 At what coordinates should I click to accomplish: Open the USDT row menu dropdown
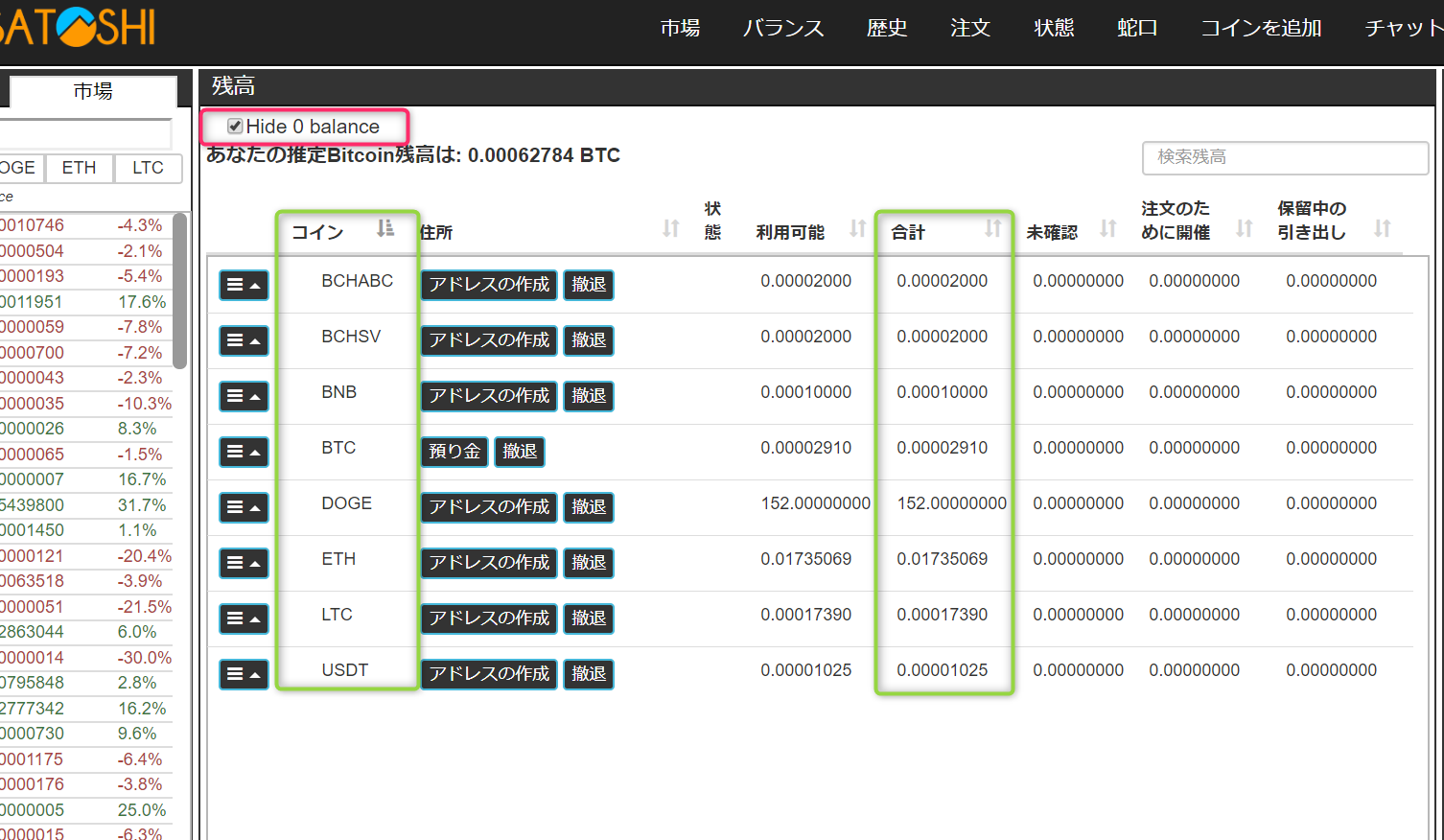[244, 674]
